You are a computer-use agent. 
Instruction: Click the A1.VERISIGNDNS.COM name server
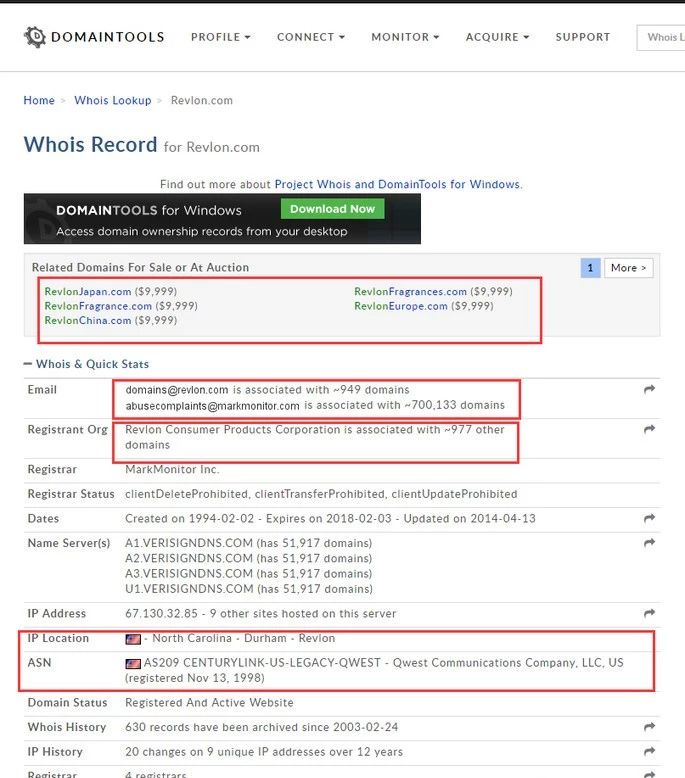pos(189,543)
